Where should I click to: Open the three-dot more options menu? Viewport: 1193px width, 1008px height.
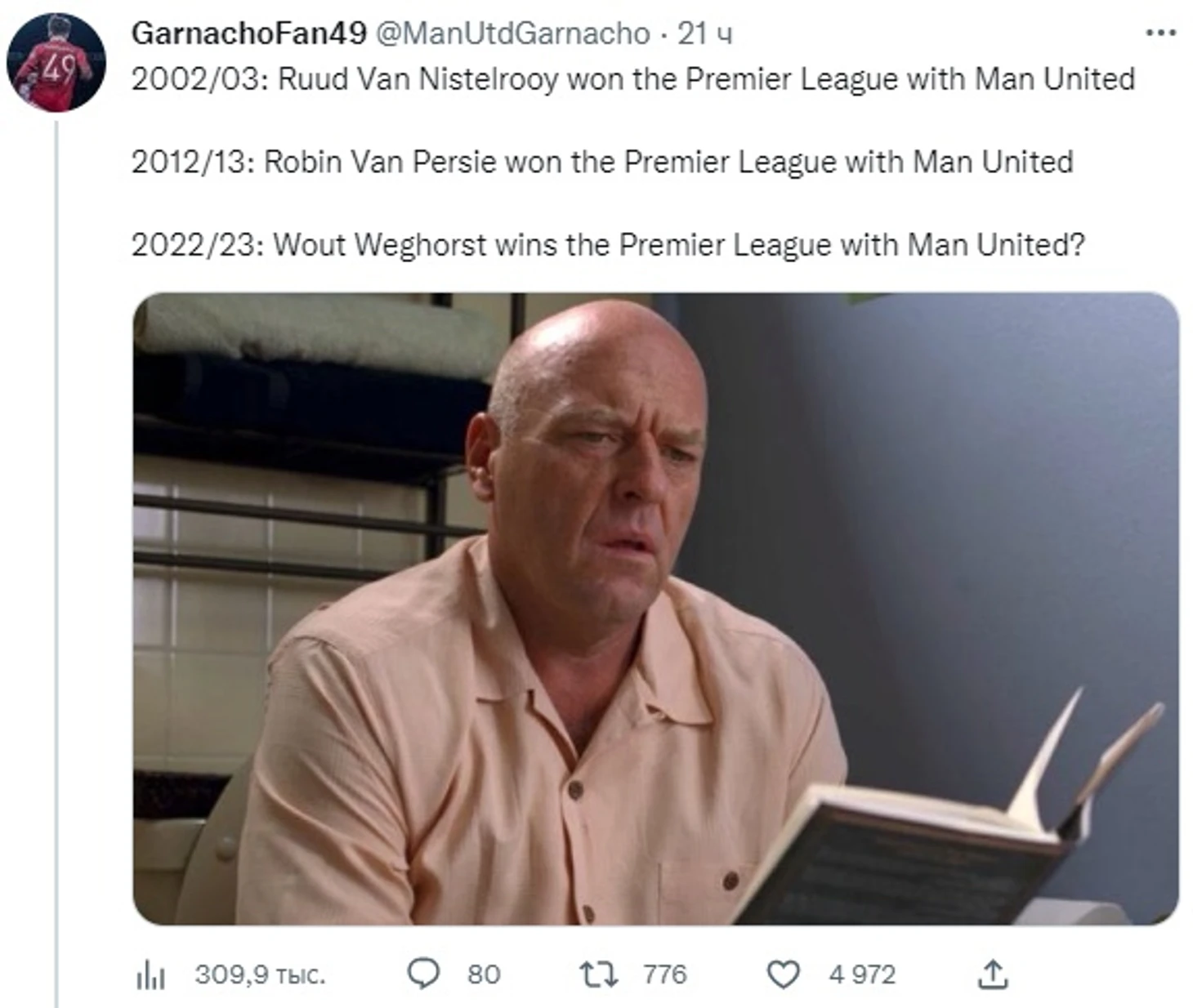click(1160, 33)
